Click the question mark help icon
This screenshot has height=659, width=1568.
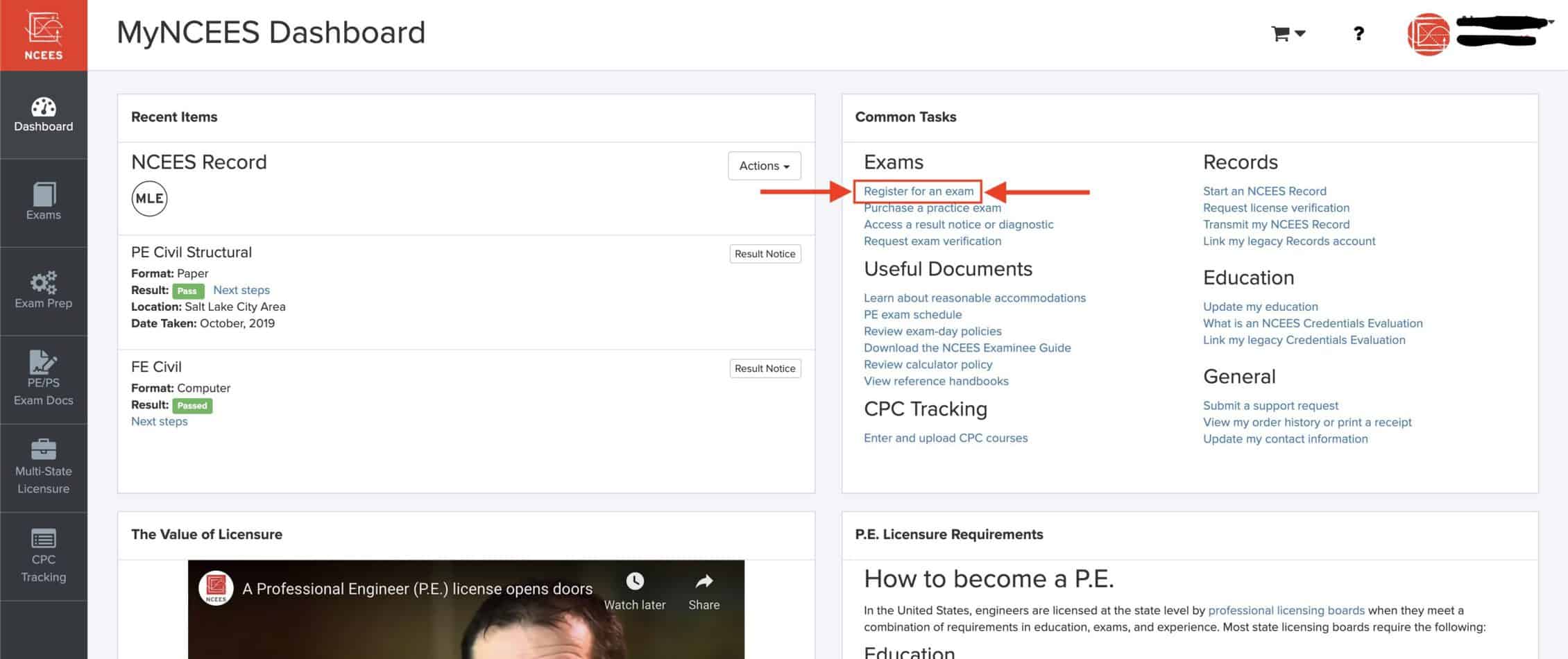tap(1358, 33)
